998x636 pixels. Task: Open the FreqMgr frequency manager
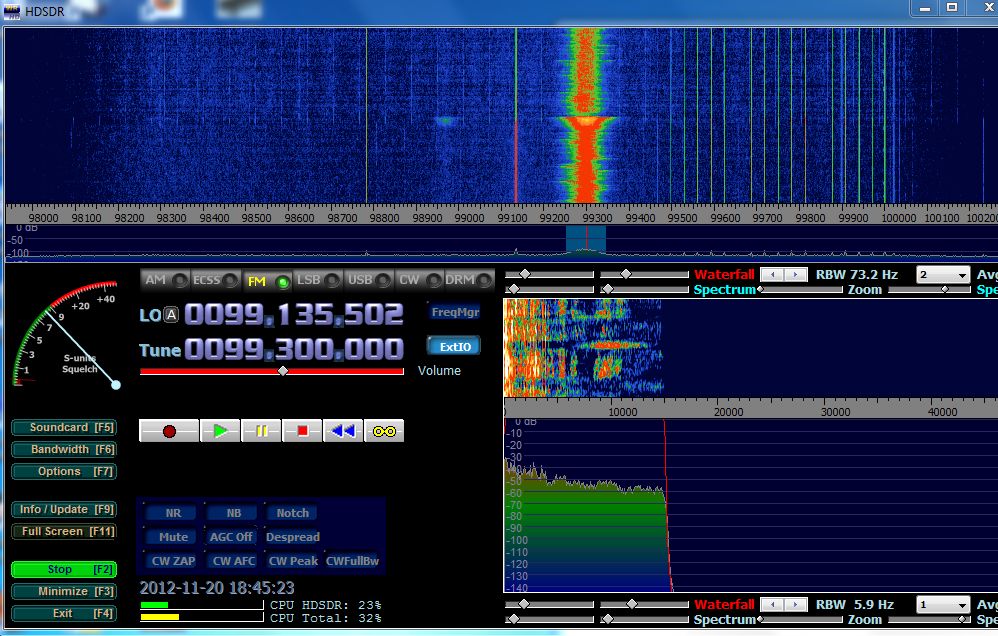point(455,312)
